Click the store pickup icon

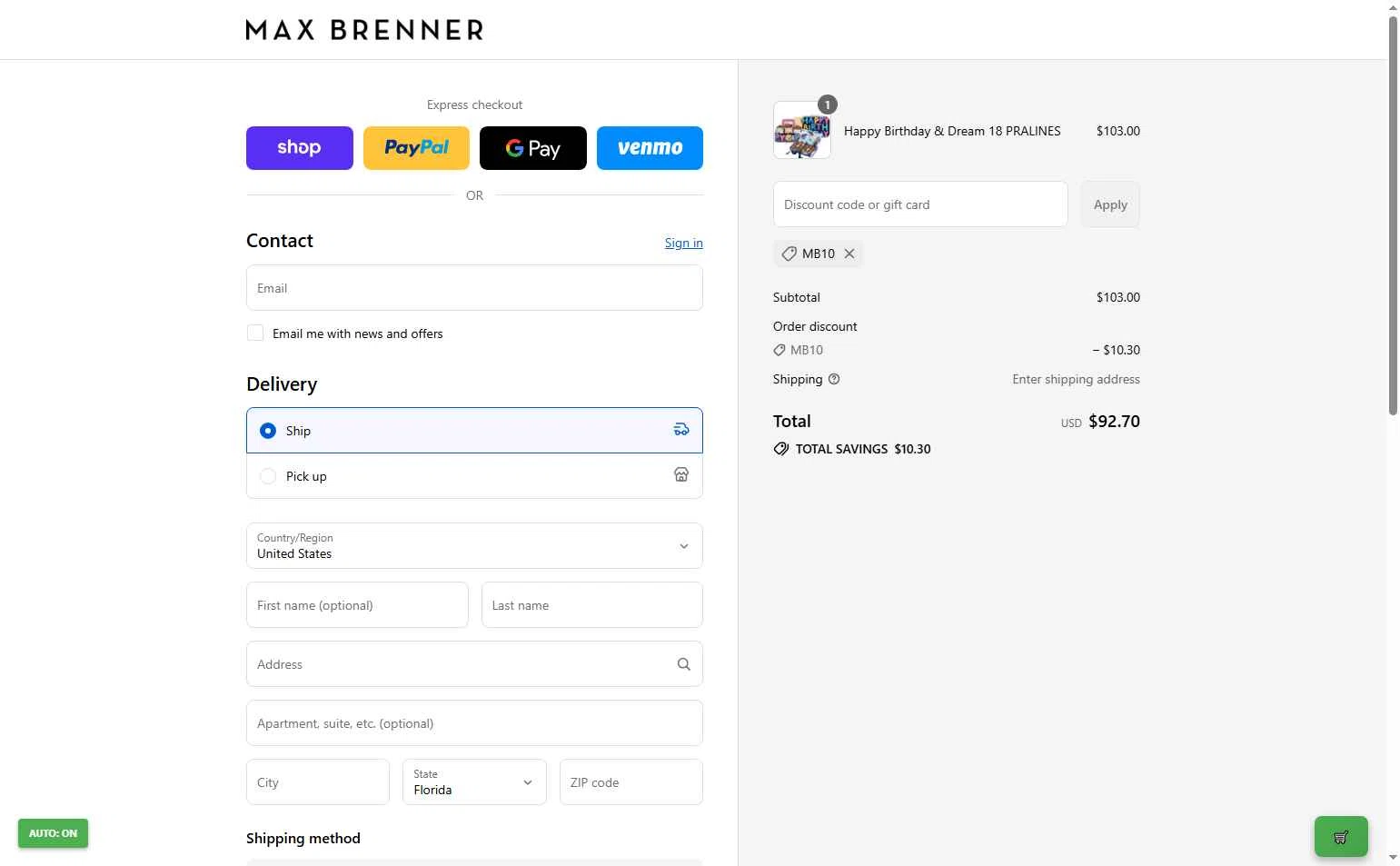click(x=681, y=475)
